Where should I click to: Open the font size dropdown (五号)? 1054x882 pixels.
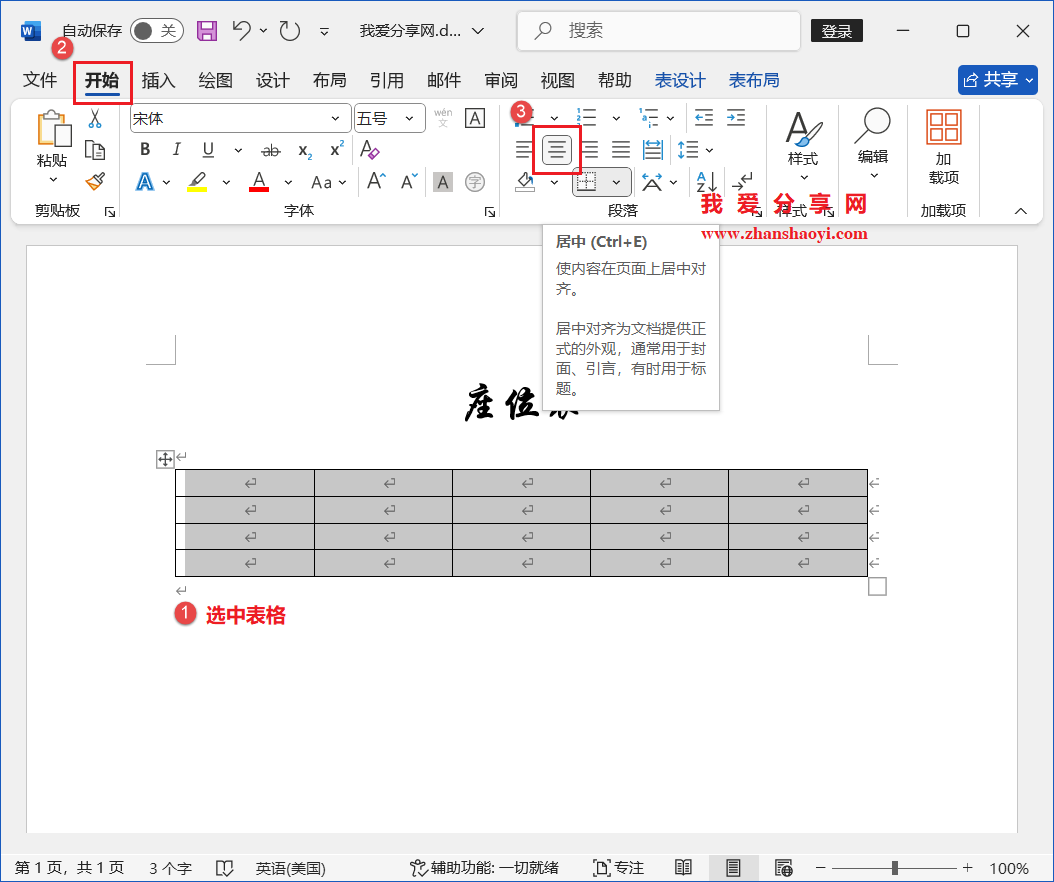(409, 119)
